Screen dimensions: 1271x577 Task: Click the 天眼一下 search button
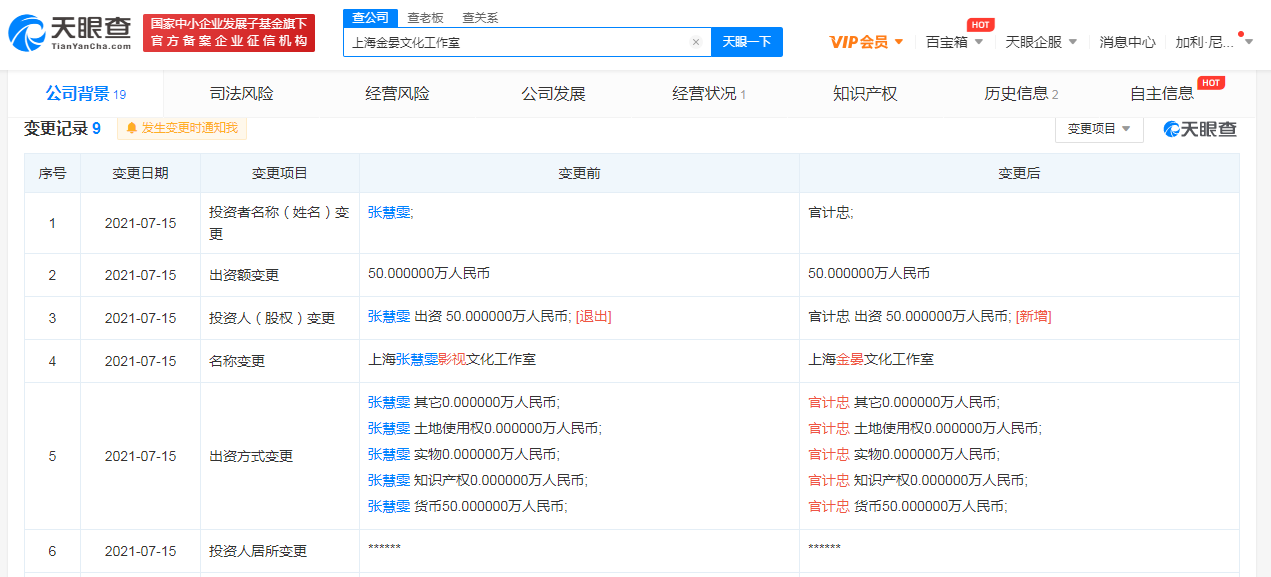(x=746, y=42)
